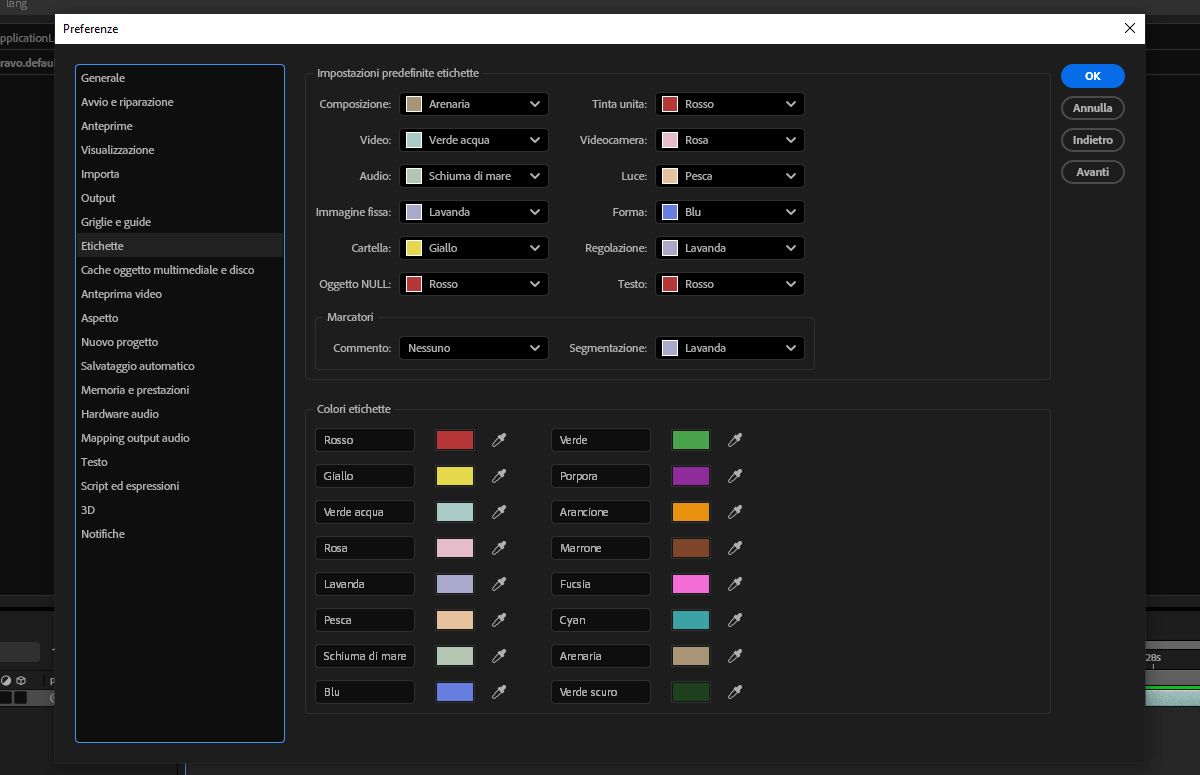Open the Arancione color swatch
This screenshot has width=1200, height=775.
point(691,512)
